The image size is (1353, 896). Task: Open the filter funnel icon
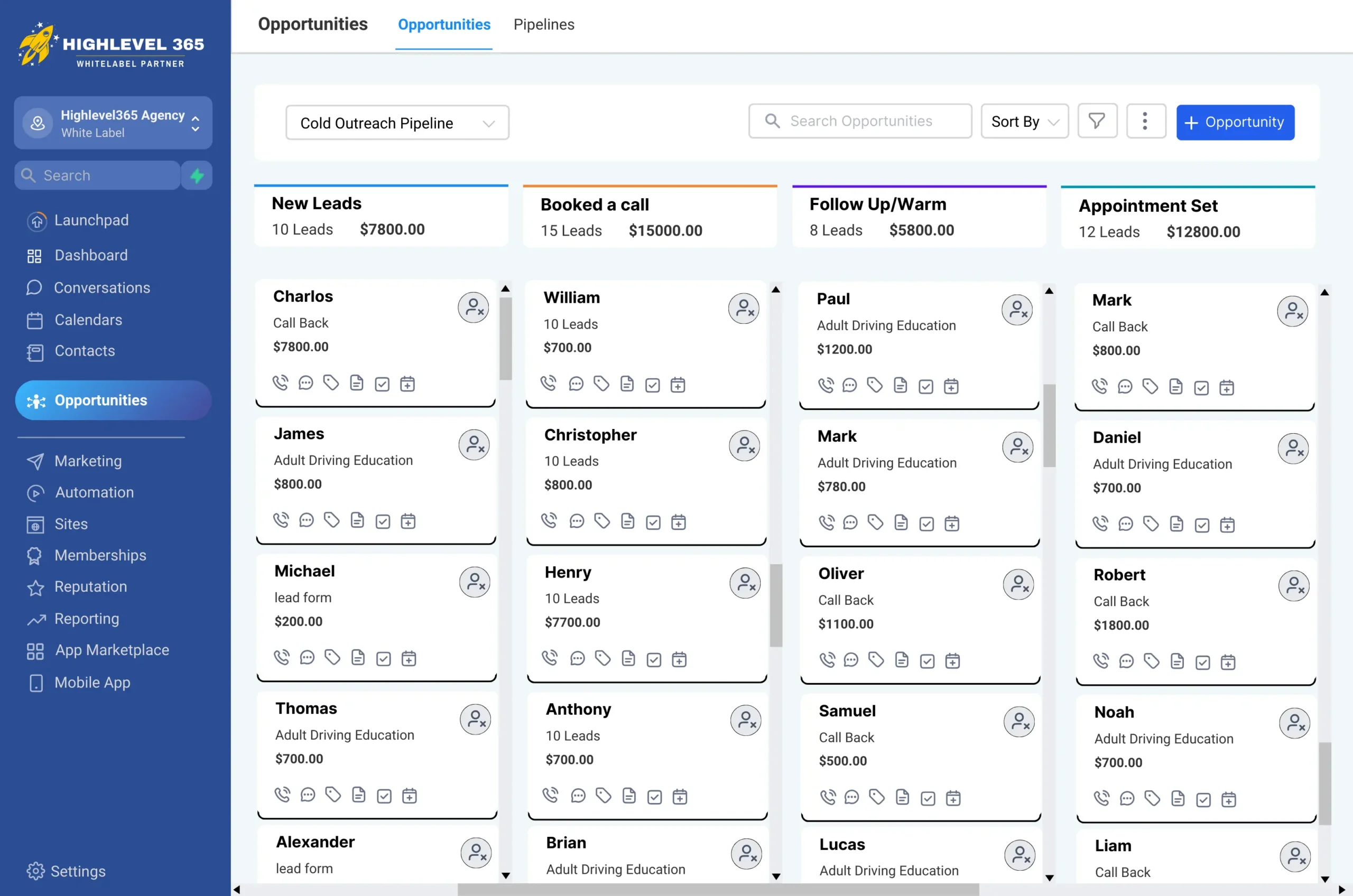(1096, 121)
